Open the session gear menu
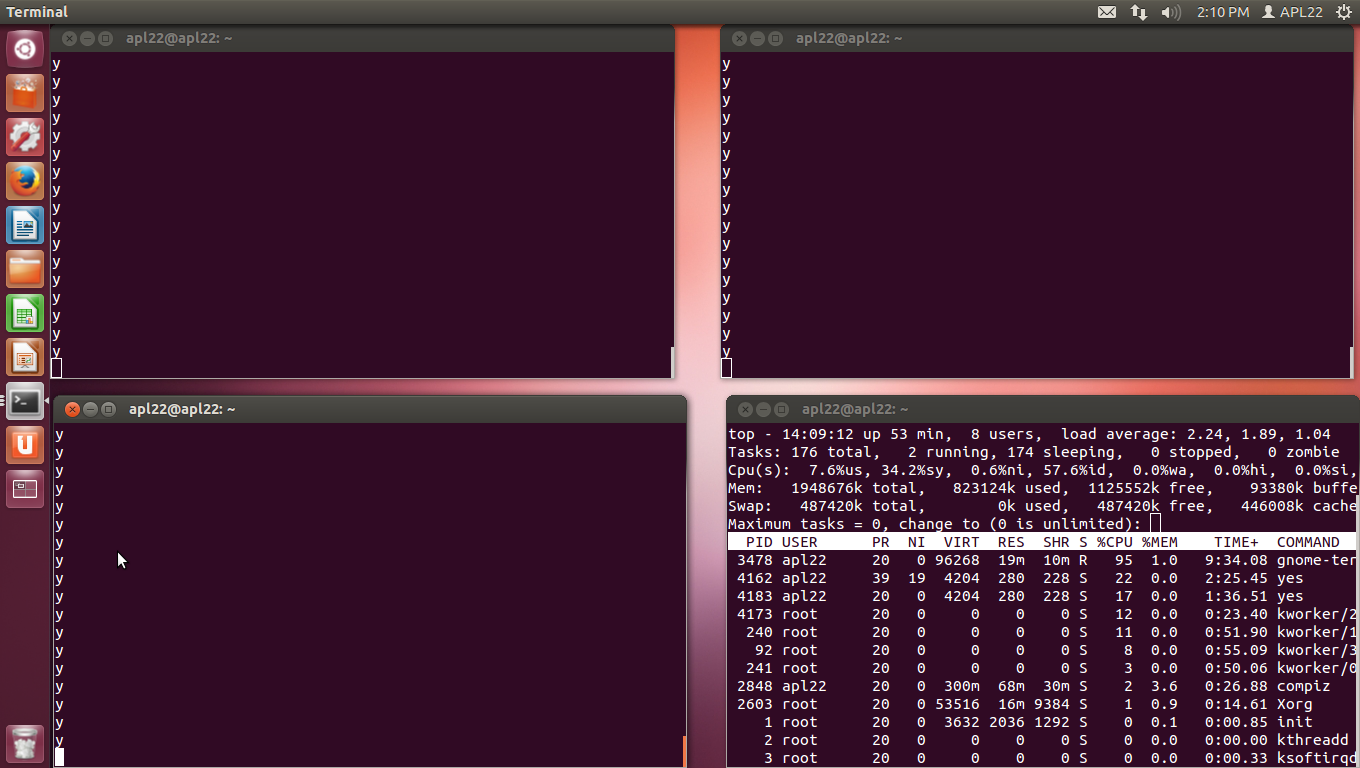The image size is (1360, 768). (1342, 12)
